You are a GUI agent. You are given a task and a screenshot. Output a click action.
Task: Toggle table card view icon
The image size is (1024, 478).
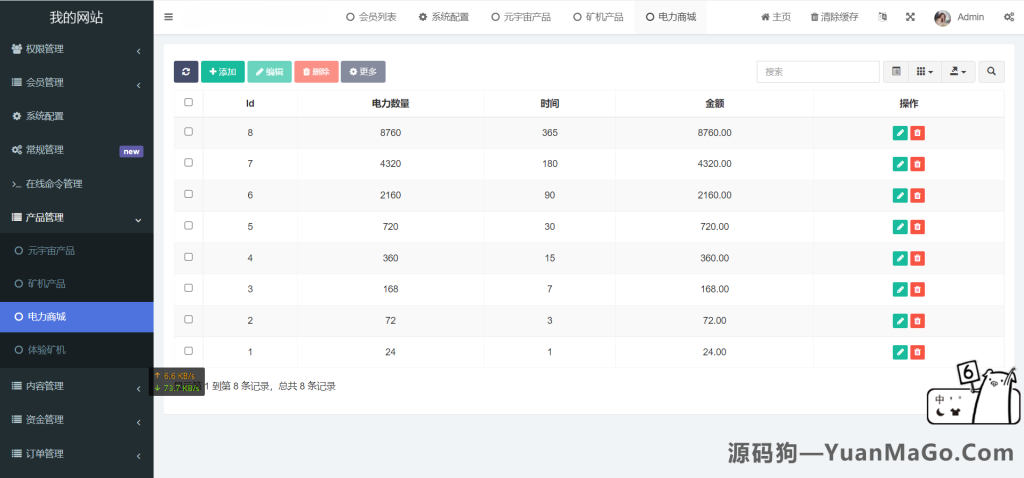[x=896, y=72]
